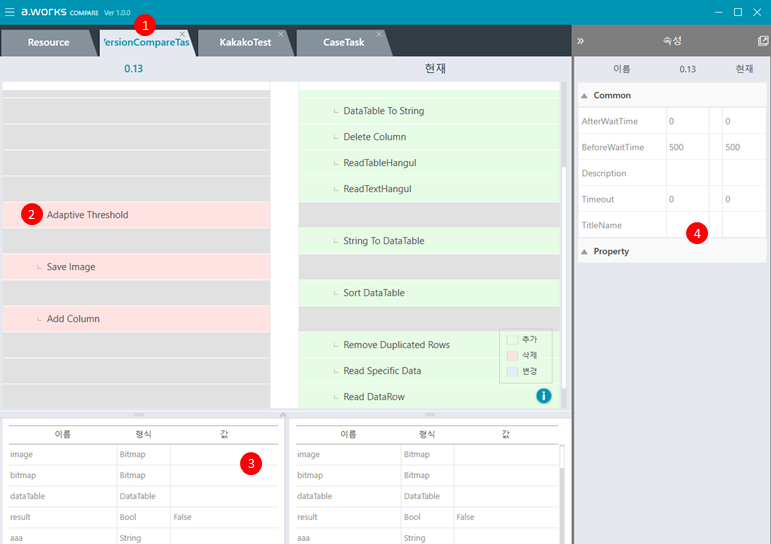Close the KakaoTest tab
This screenshot has width=771, height=544.
(281, 34)
